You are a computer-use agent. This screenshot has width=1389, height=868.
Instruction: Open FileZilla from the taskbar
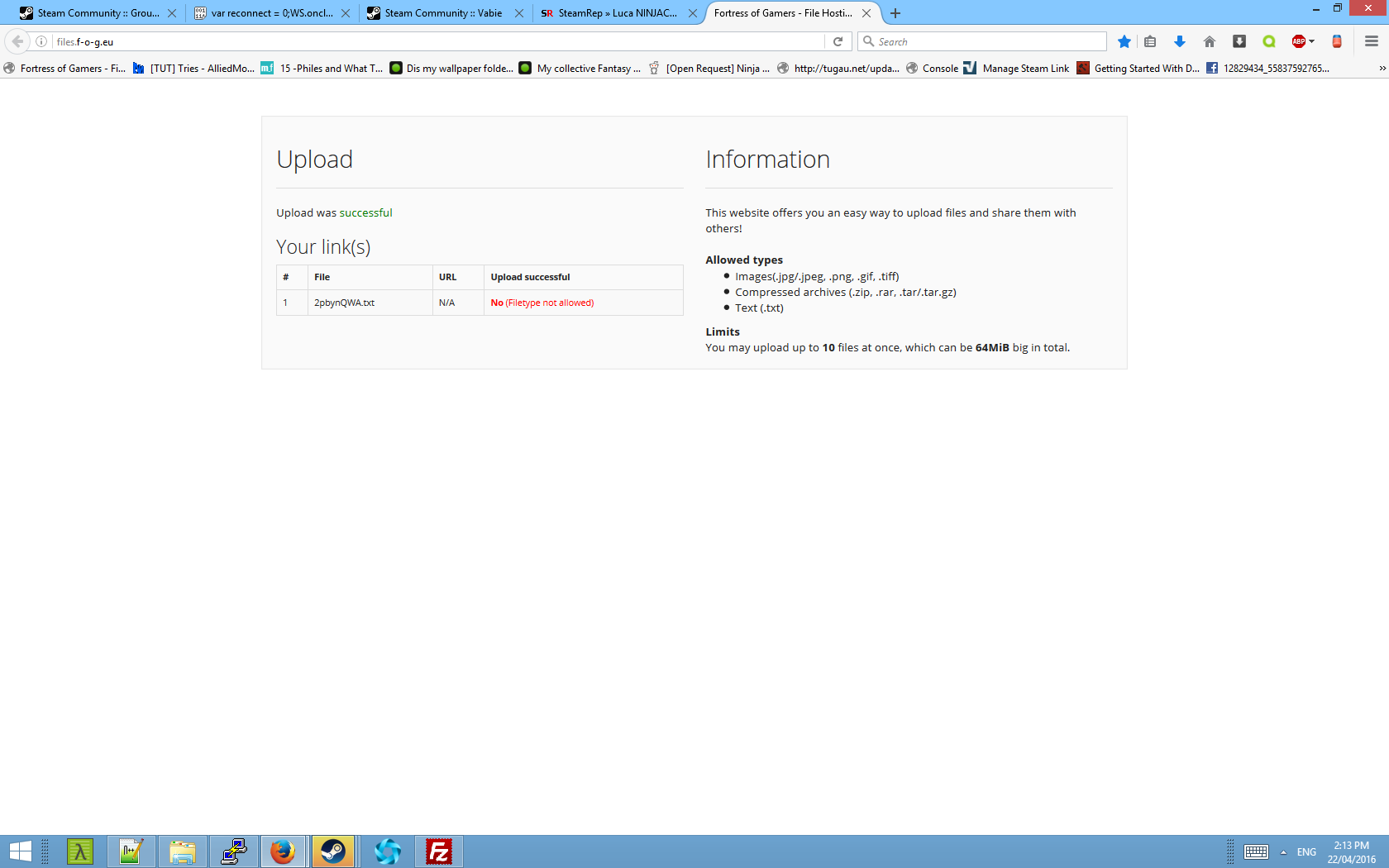pyautogui.click(x=438, y=851)
